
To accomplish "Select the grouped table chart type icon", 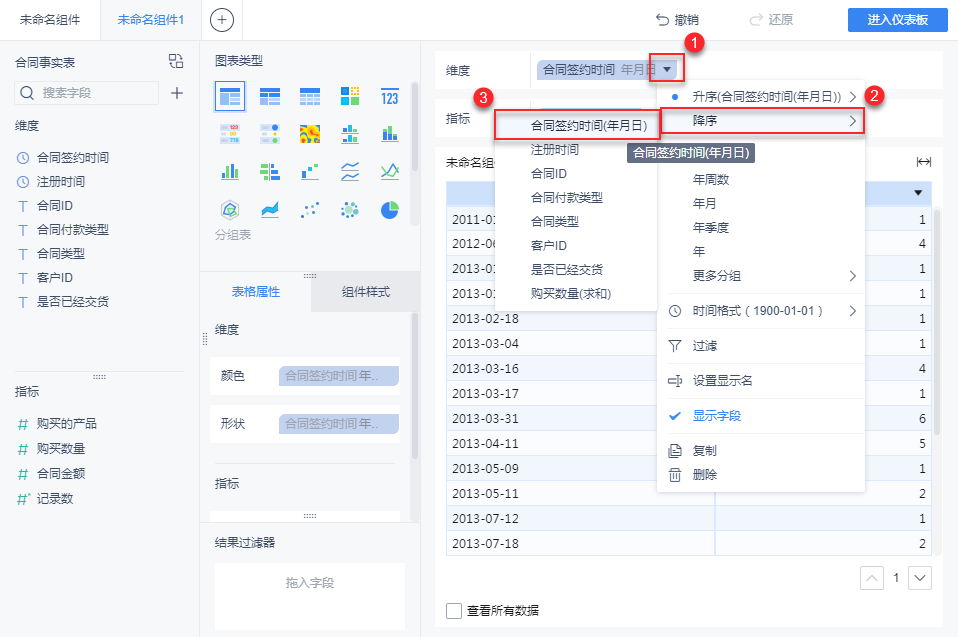I will (x=230, y=96).
